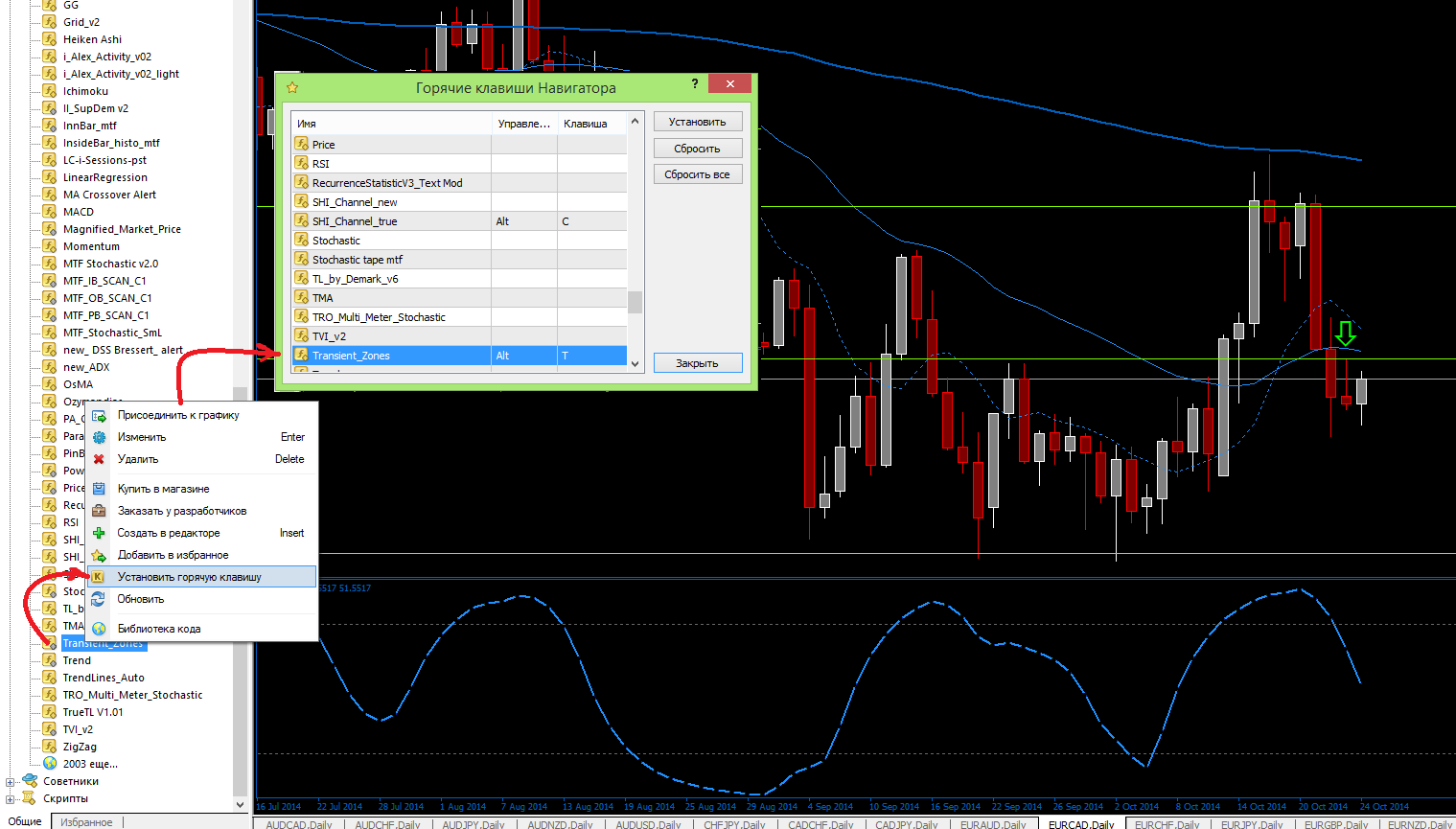1456x829 pixels.
Task: Click the globe icon beside '2003 еще...'
Action: 50,764
